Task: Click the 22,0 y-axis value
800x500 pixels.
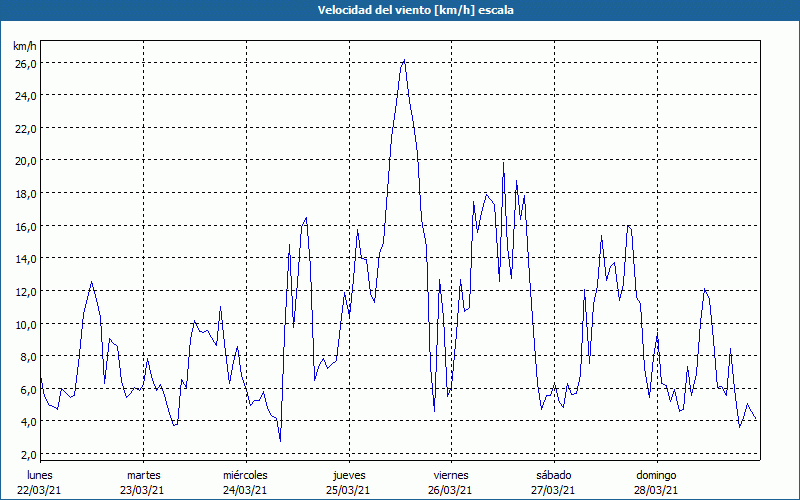Action: pyautogui.click(x=26, y=129)
